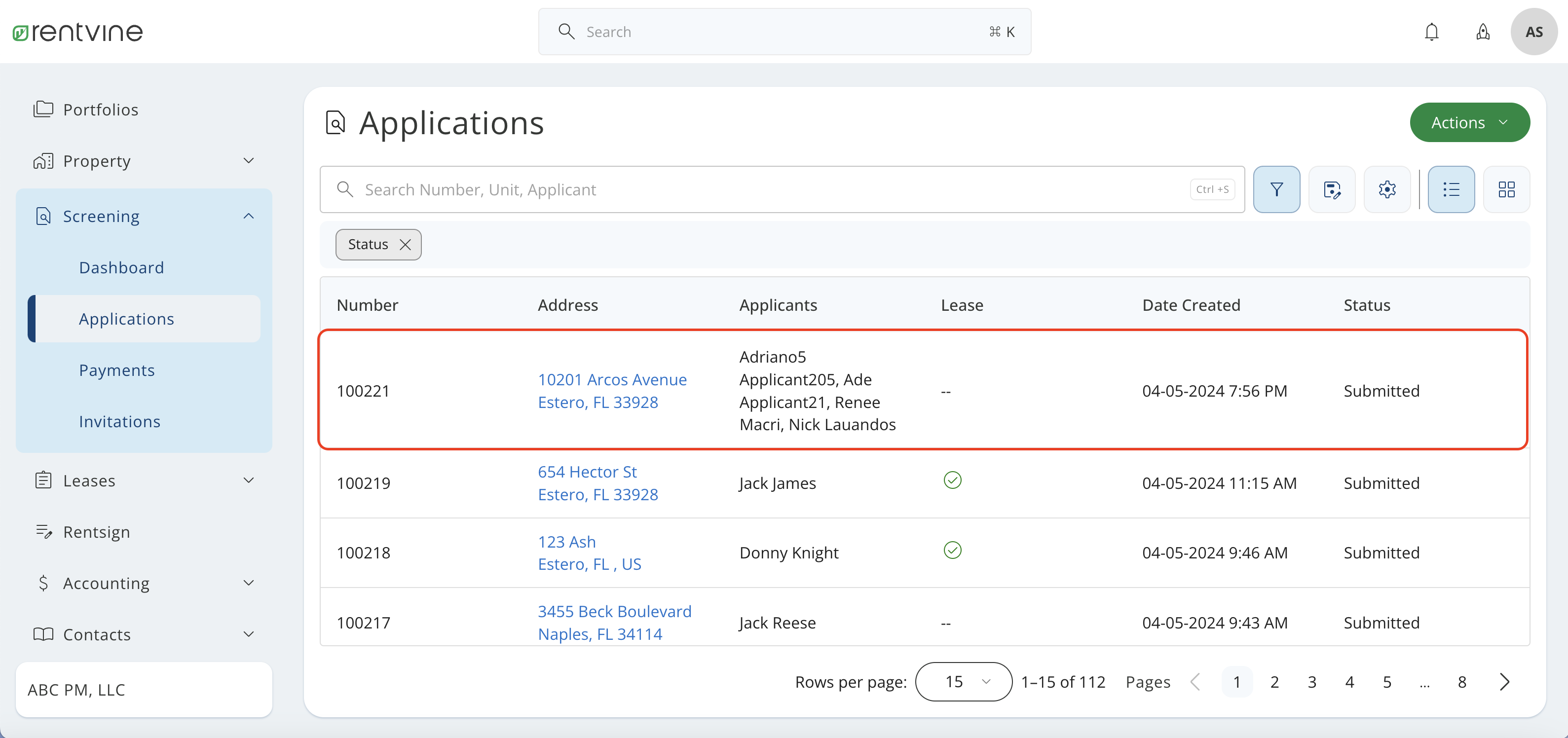This screenshot has width=1568, height=738.
Task: Go to page 5 of results
Action: point(1387,681)
